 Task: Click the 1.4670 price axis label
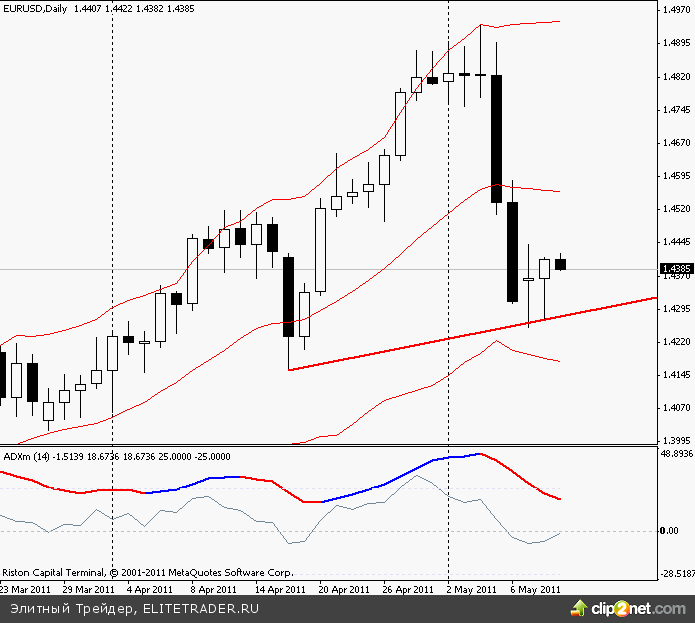coord(676,143)
